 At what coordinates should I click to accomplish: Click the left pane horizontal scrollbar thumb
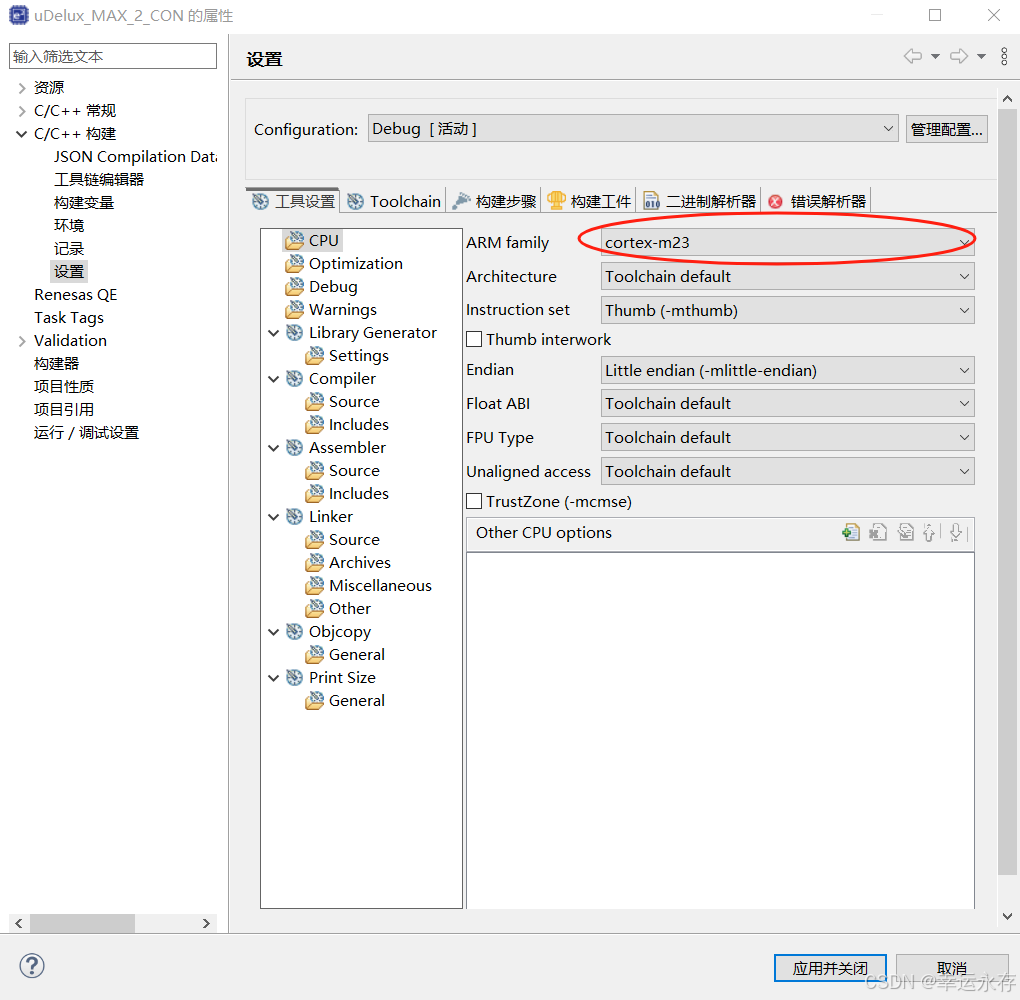[x=82, y=923]
